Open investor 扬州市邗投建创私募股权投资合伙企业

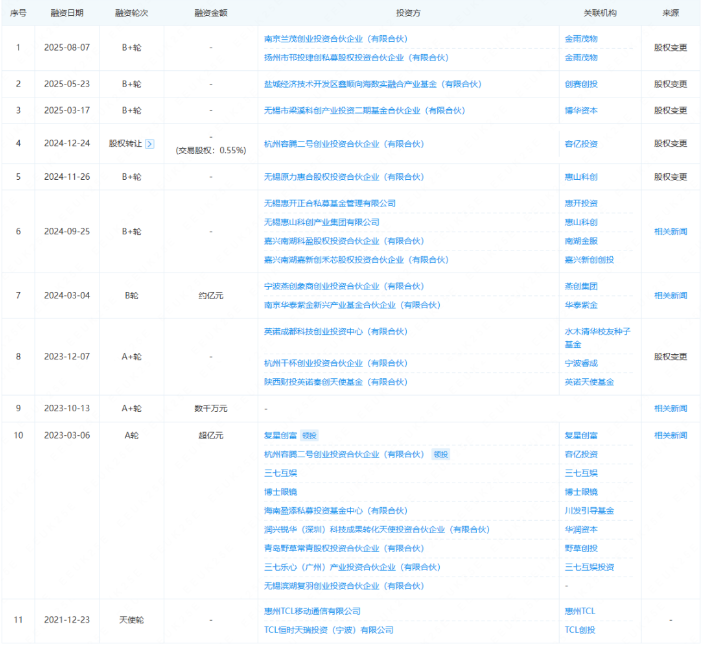pos(356,58)
